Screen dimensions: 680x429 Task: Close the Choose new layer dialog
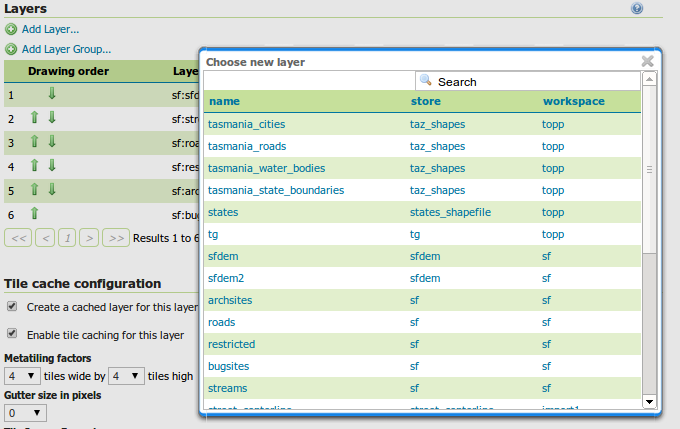click(647, 61)
